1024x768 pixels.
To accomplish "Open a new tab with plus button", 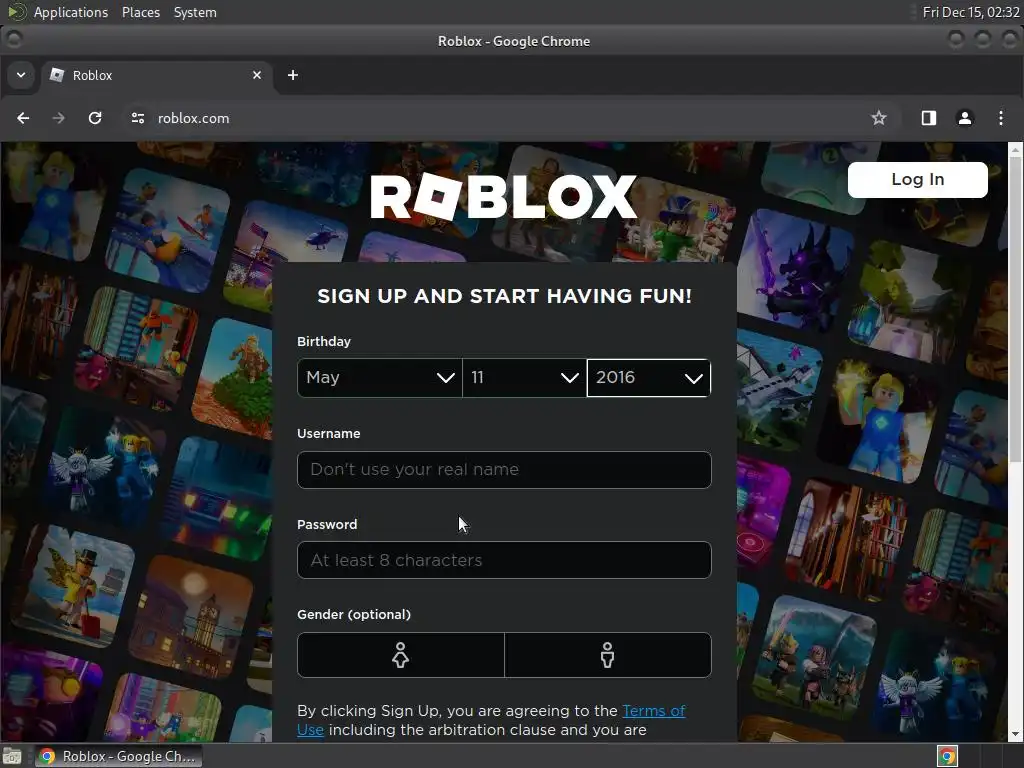I will click(x=293, y=75).
